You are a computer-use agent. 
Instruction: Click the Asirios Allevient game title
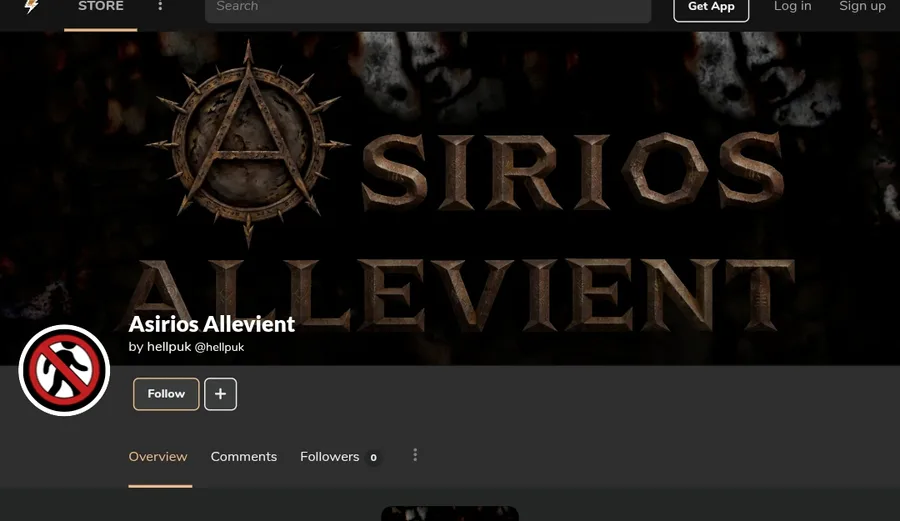pyautogui.click(x=211, y=324)
